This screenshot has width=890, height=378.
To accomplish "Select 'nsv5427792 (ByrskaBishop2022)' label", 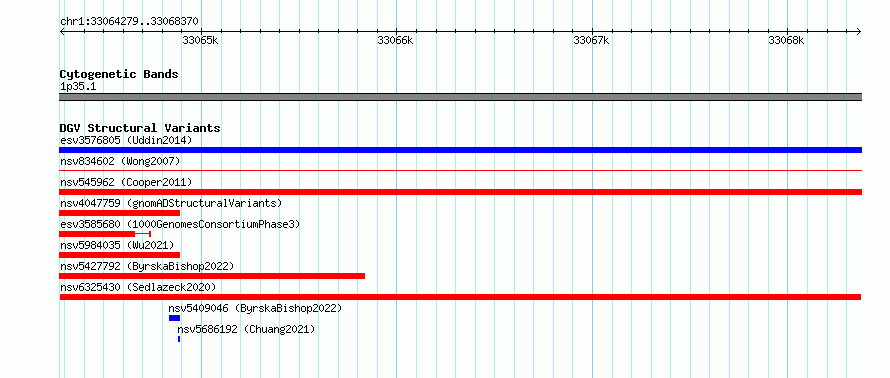I will pyautogui.click(x=147, y=266).
